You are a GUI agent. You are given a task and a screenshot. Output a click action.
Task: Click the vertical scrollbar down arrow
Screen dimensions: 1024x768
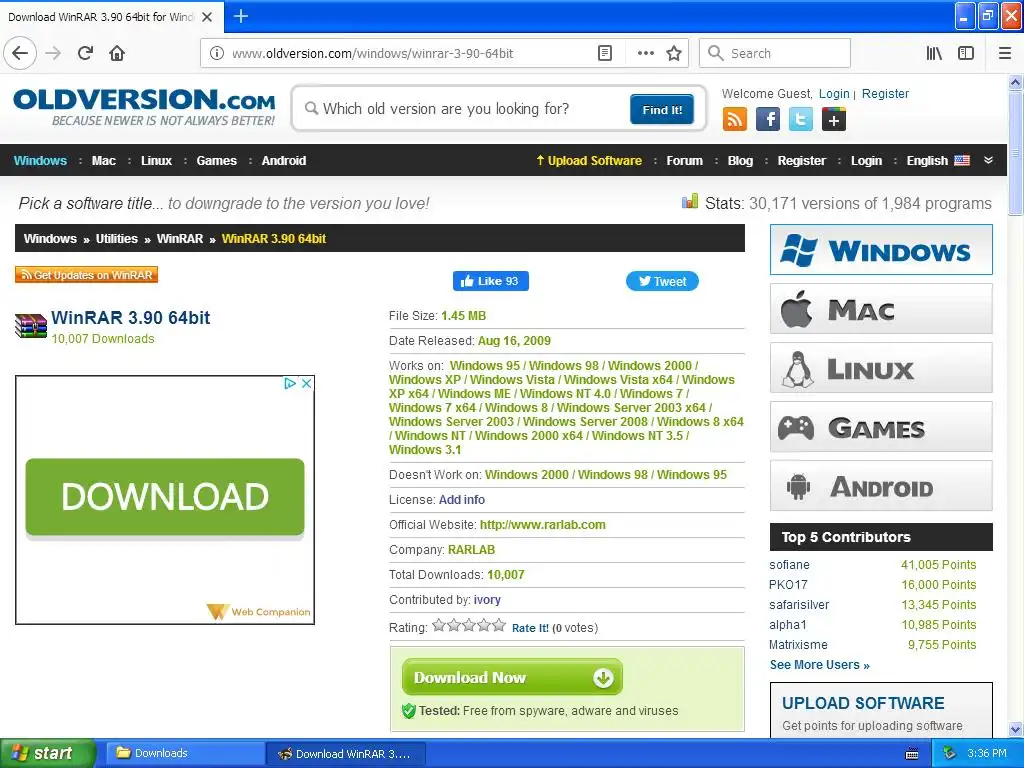pos(1016,729)
